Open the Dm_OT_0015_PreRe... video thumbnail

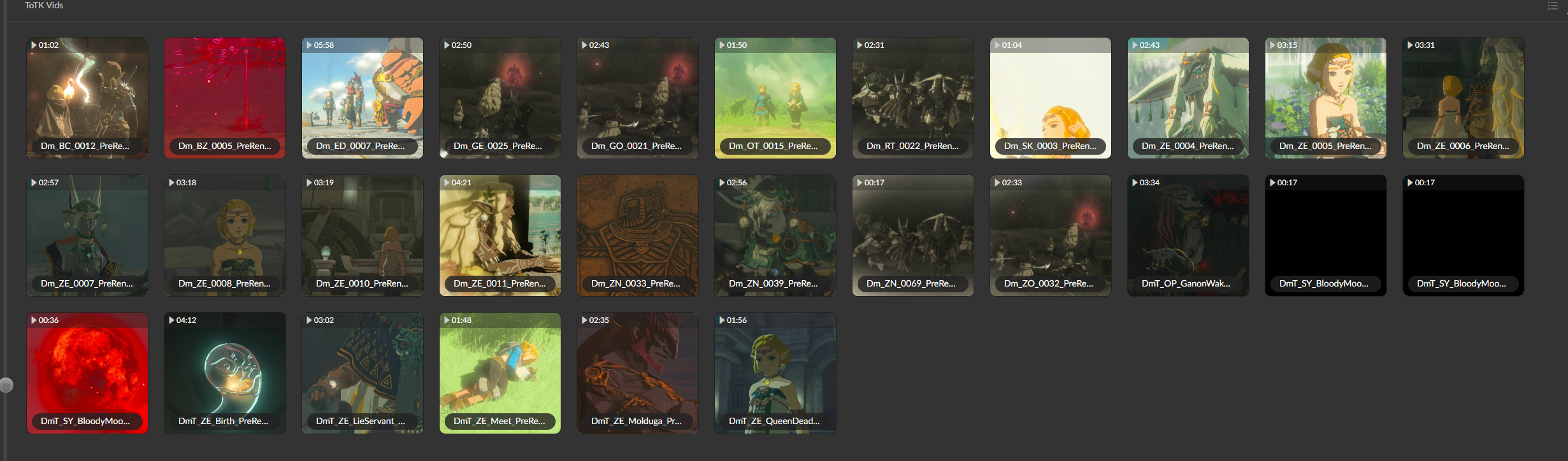775,98
